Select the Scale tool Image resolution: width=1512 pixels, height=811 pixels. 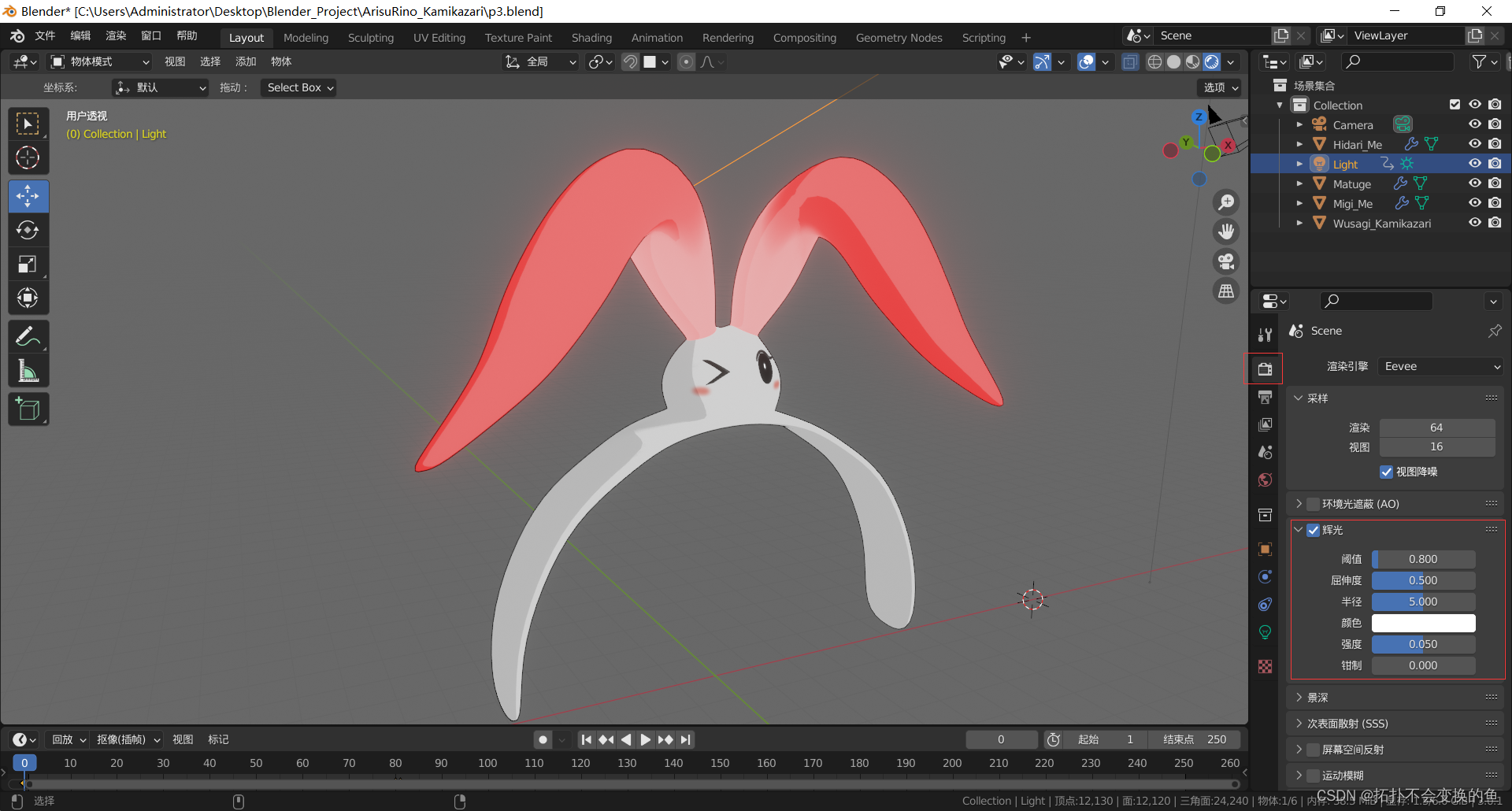[x=28, y=265]
